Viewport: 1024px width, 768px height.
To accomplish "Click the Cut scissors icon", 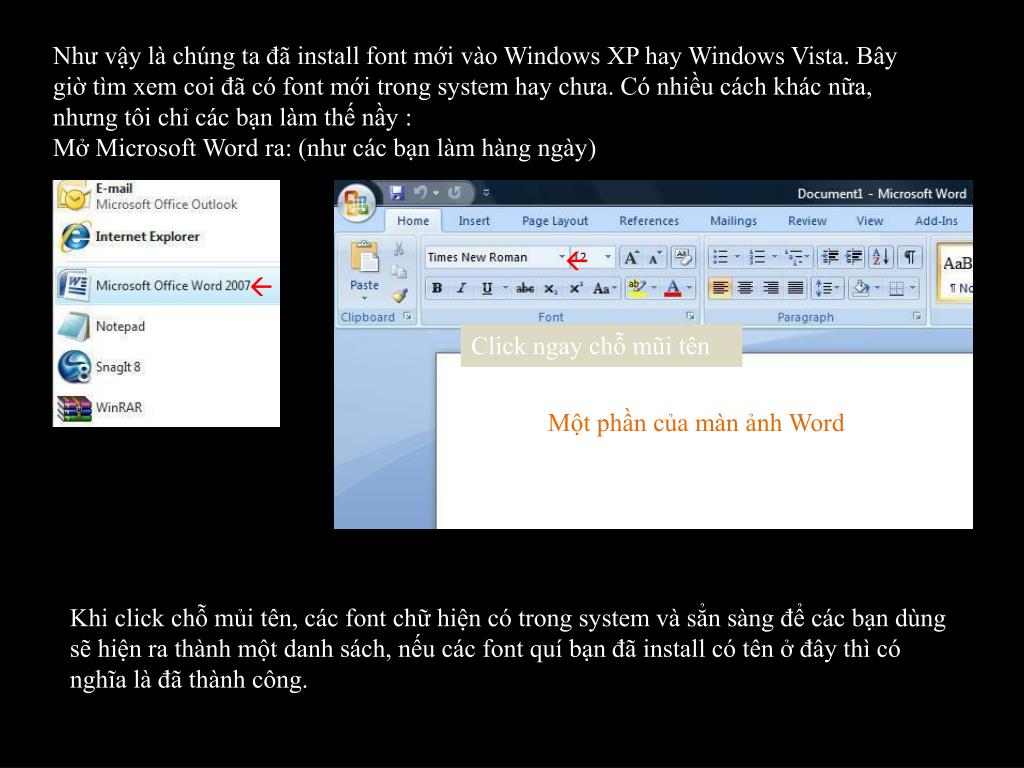I will (x=399, y=249).
